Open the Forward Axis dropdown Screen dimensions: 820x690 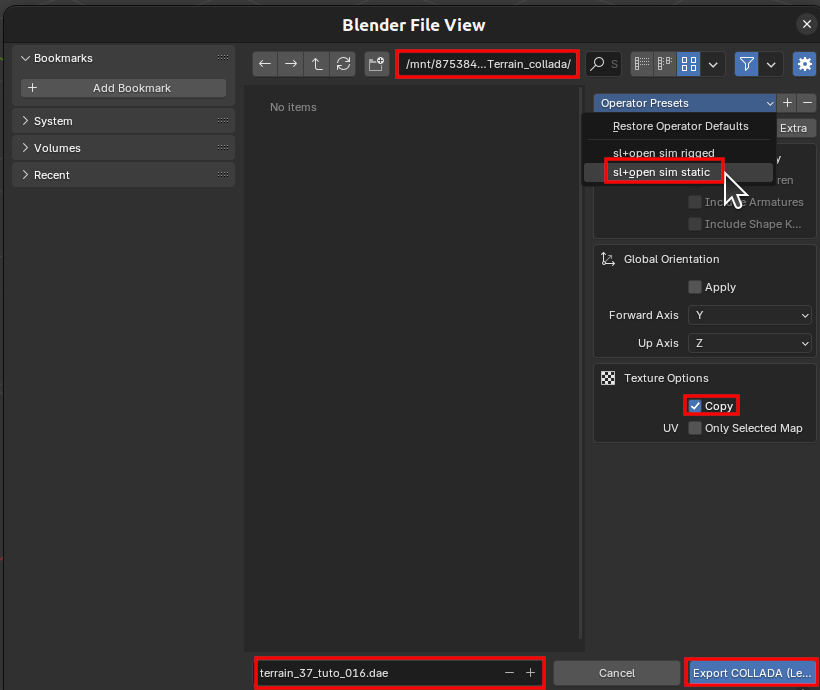point(750,315)
